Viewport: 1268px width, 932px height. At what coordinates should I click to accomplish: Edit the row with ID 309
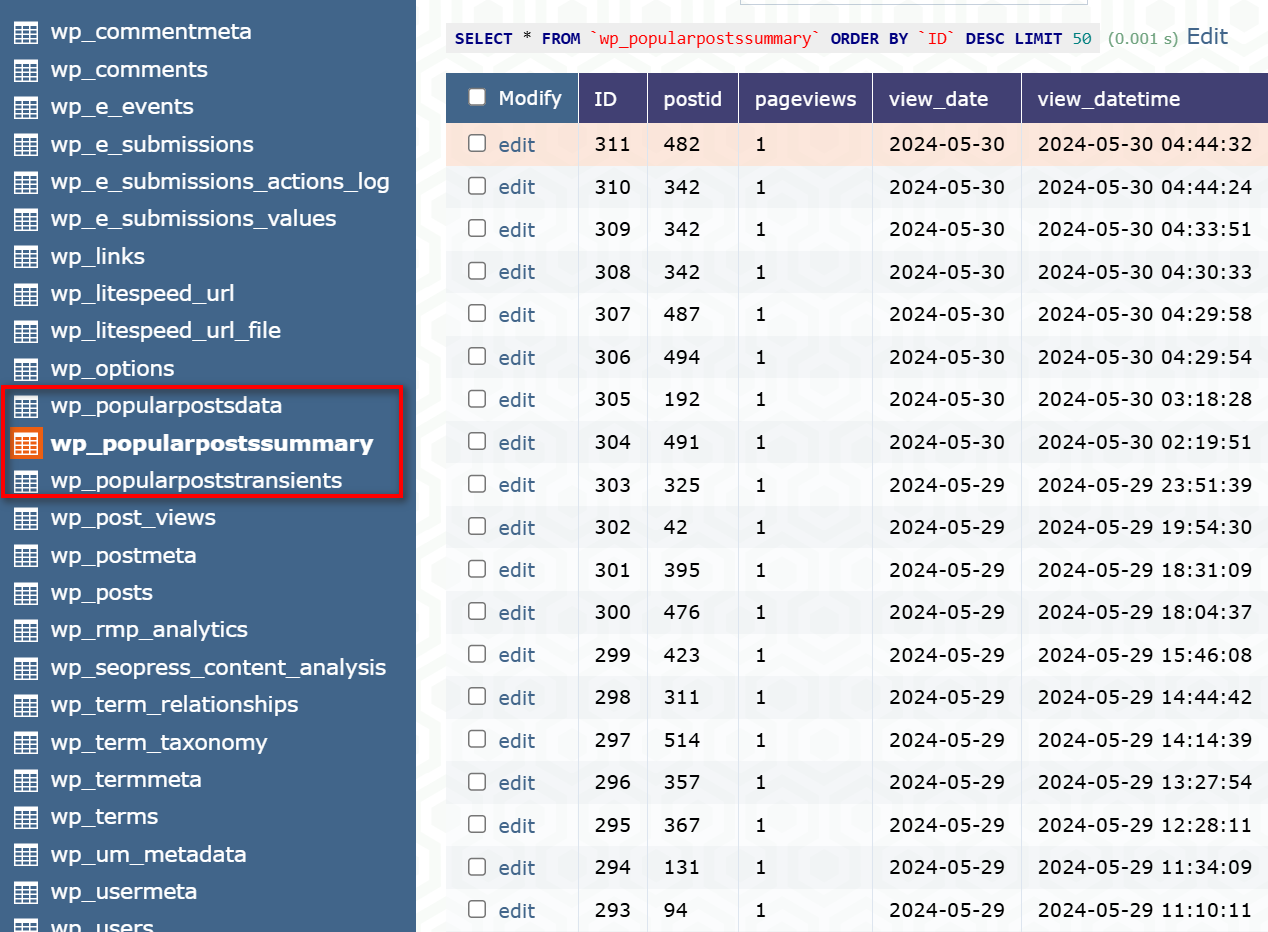pyautogui.click(x=517, y=230)
